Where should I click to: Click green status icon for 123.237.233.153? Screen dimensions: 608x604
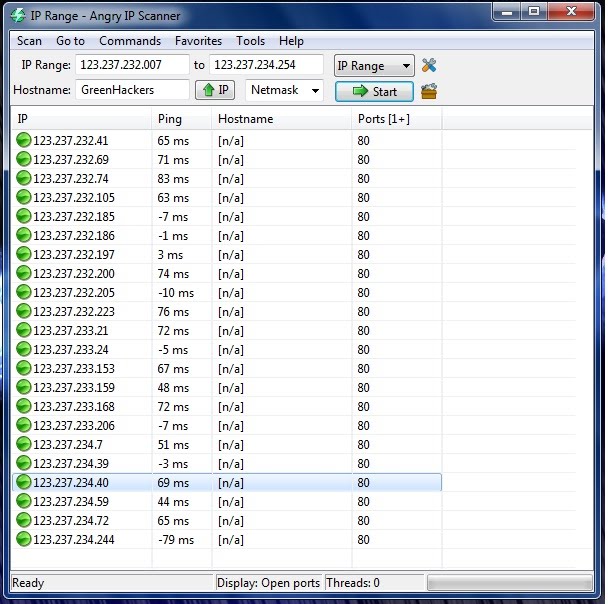click(24, 368)
